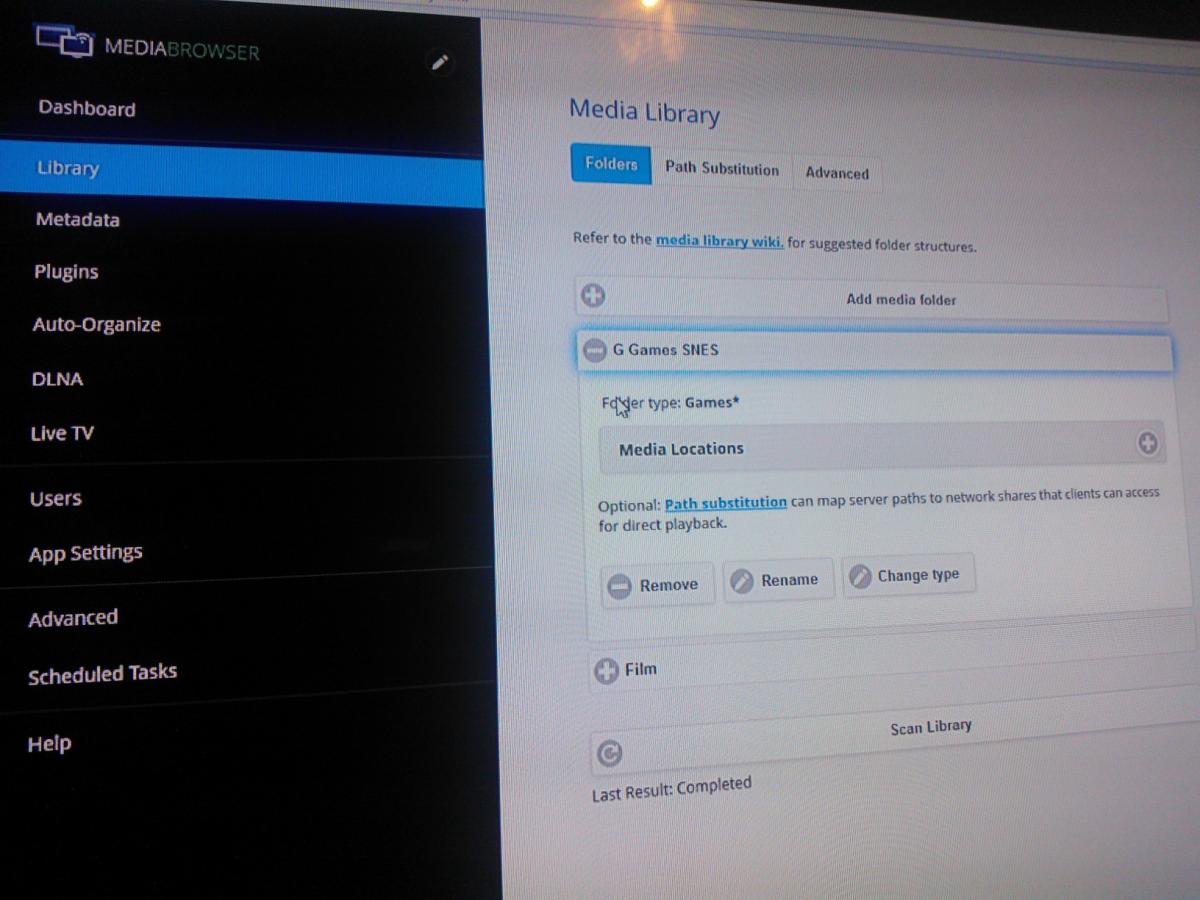Collapse G Games SNES with minus icon
Screen dimensions: 1200x900
click(x=595, y=350)
